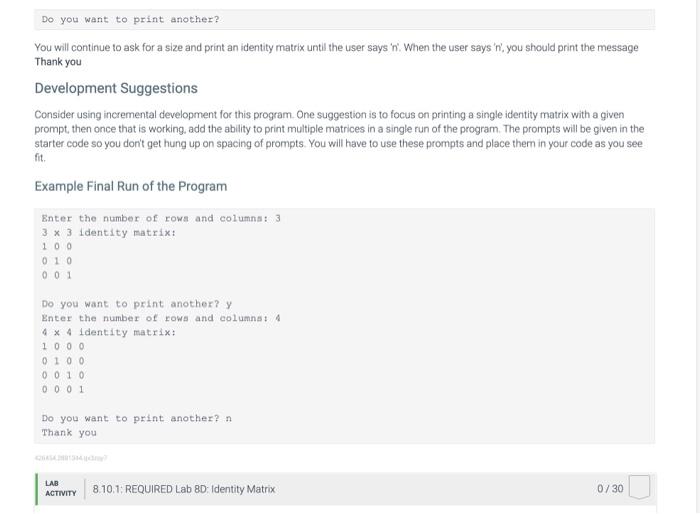Screen dimensions: 700x514
Task: Click the 3 x 3 identity matrix: output line
Action: coord(109,233)
